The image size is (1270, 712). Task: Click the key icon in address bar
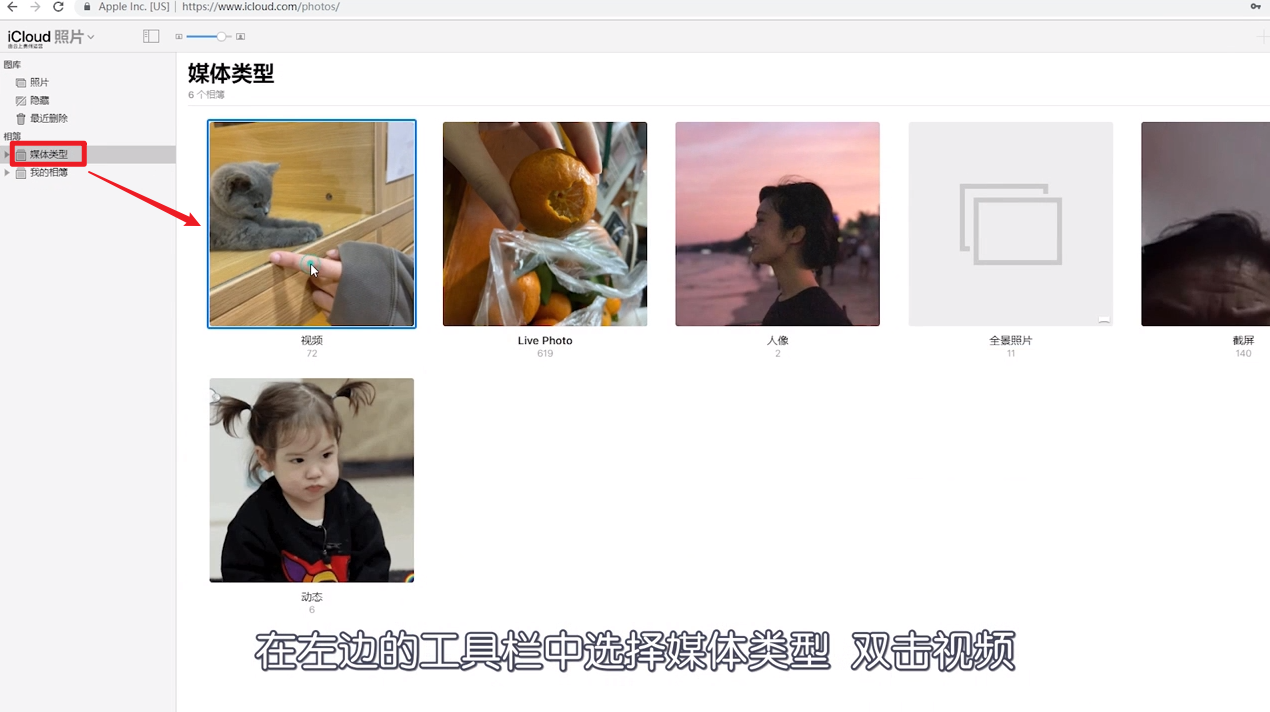pyautogui.click(x=1255, y=7)
